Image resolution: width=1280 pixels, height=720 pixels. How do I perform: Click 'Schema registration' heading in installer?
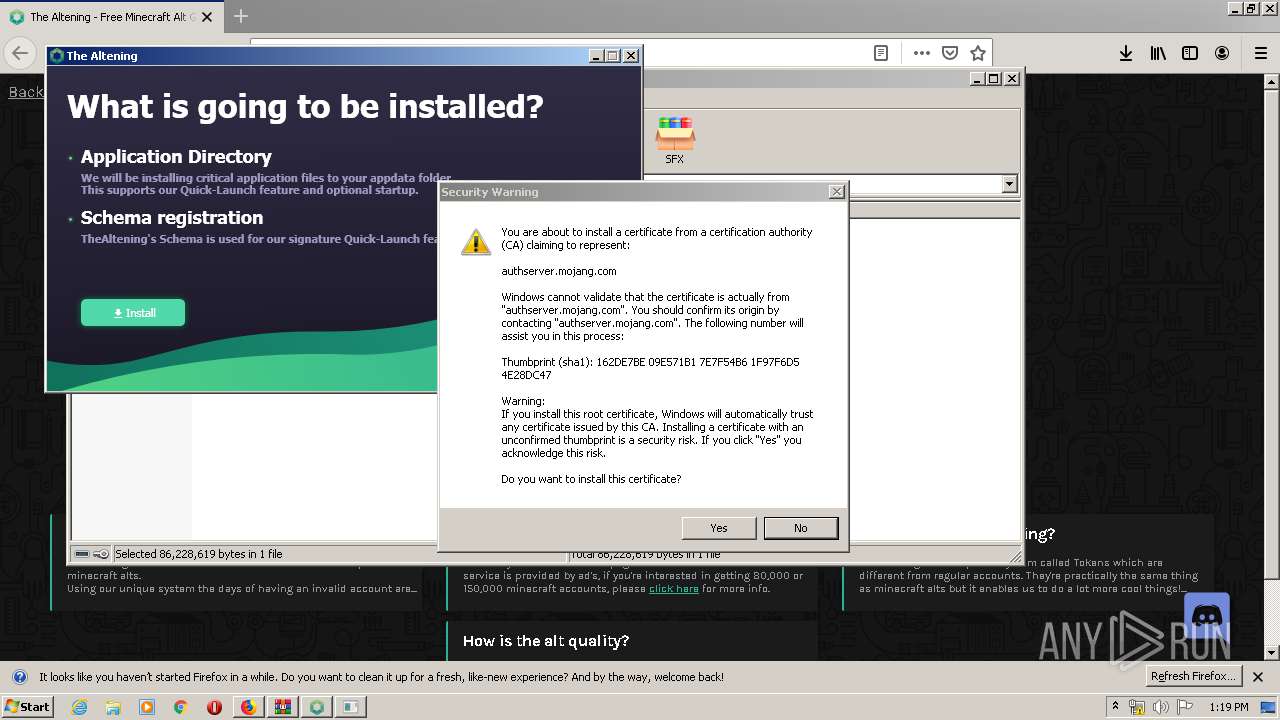[172, 217]
